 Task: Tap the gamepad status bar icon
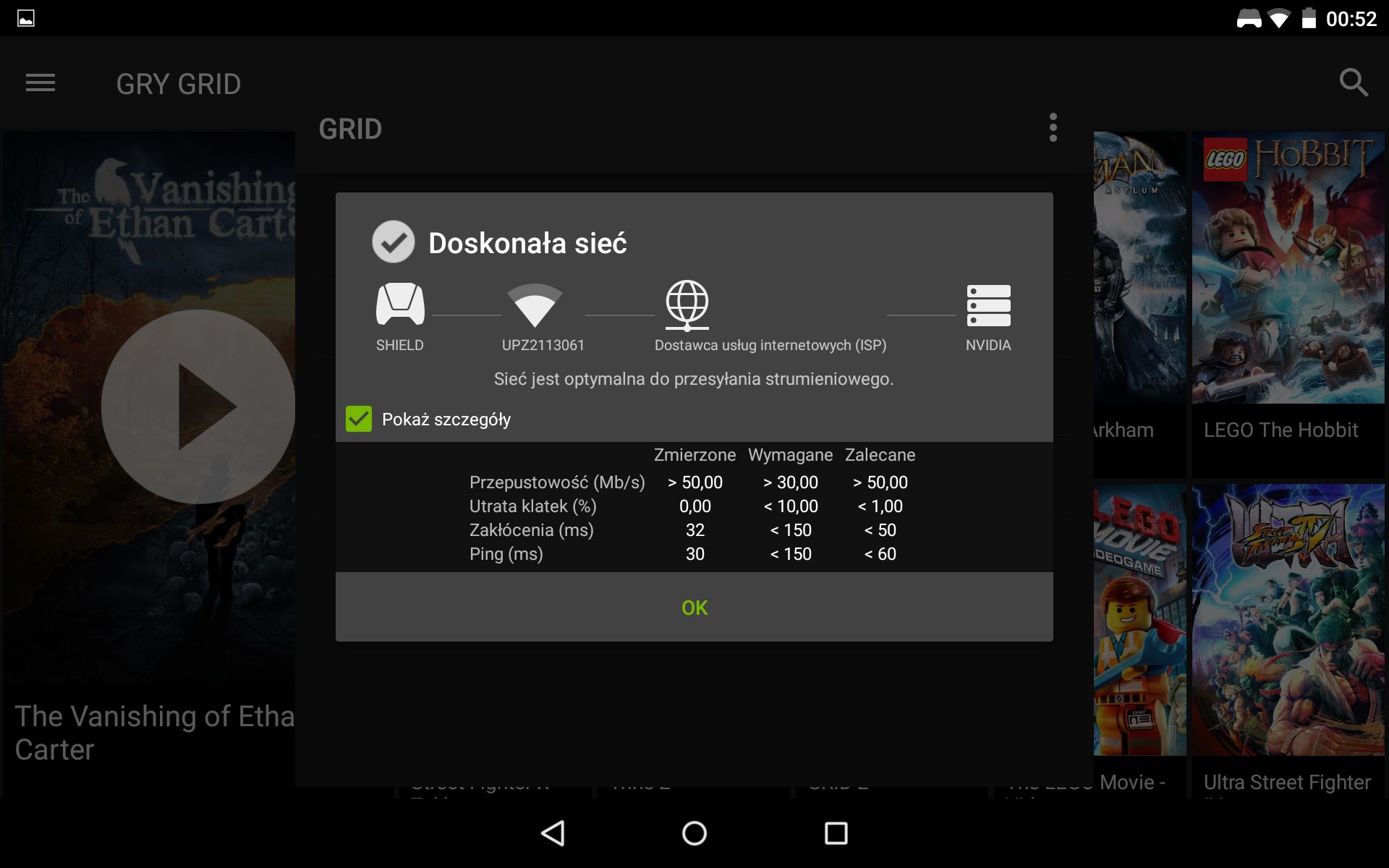coord(1249,19)
